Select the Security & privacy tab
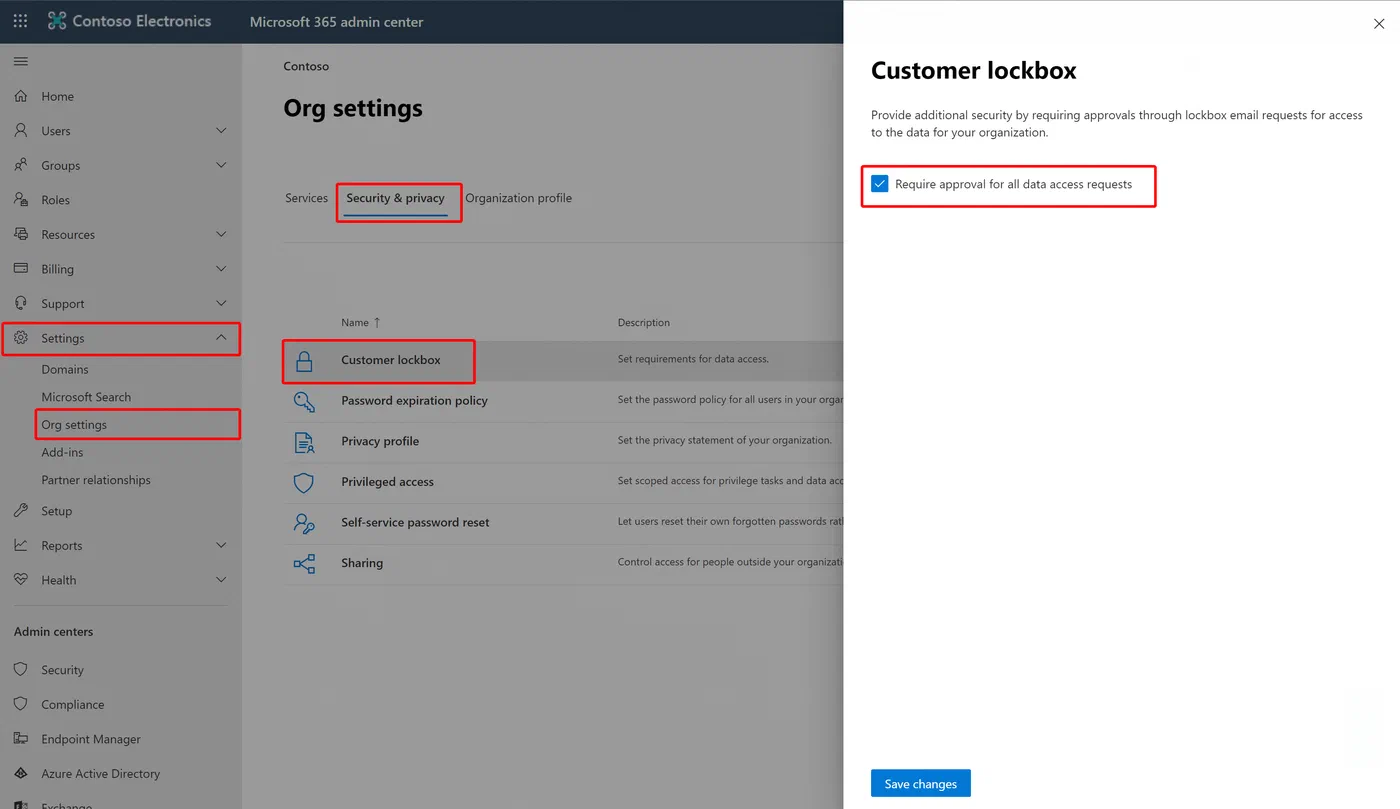This screenshot has height=809, width=1400. pyautogui.click(x=395, y=198)
